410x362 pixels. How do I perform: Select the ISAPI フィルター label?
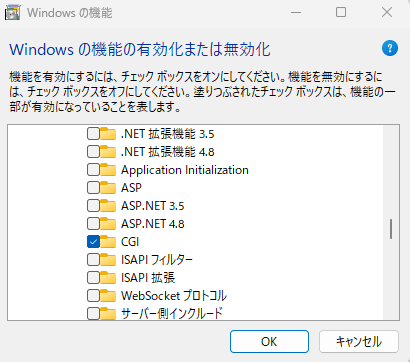(x=157, y=260)
